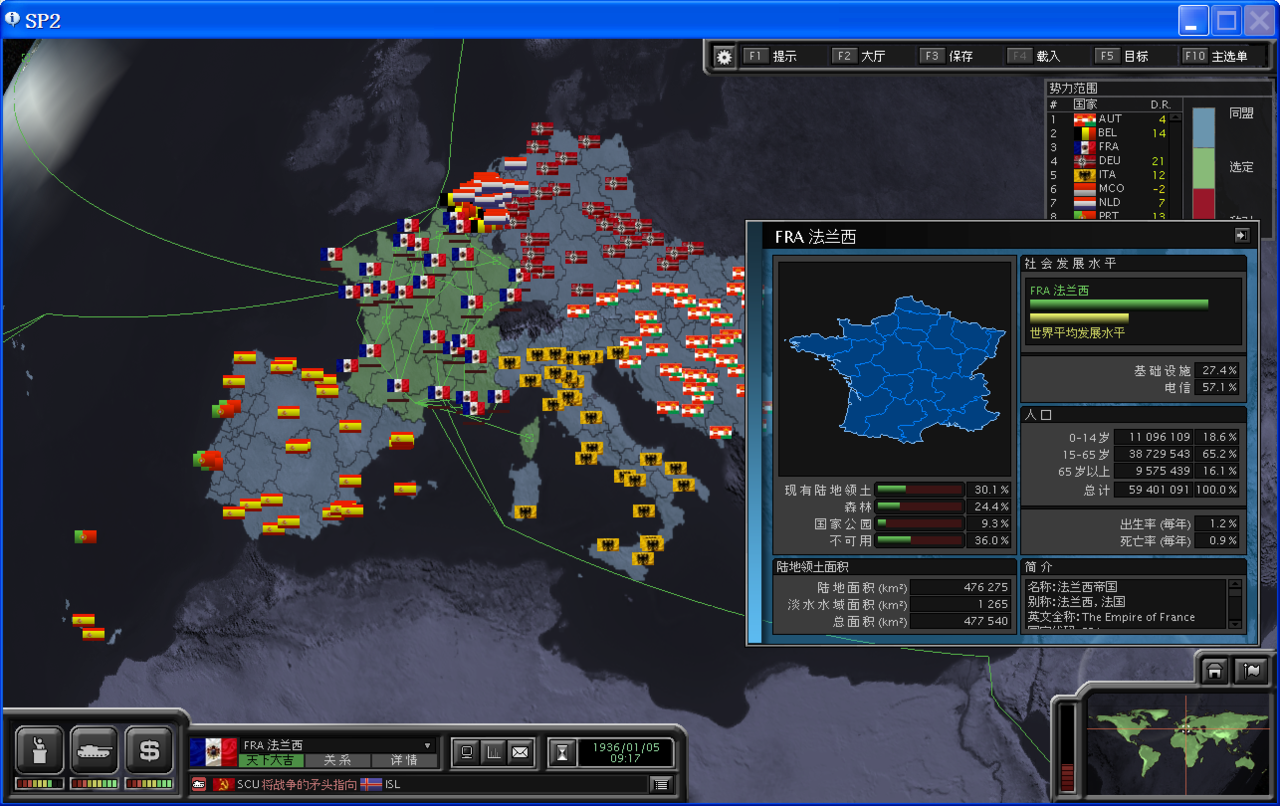Click the 总面积 477 540 value
This screenshot has height=806, width=1280.
click(x=960, y=621)
